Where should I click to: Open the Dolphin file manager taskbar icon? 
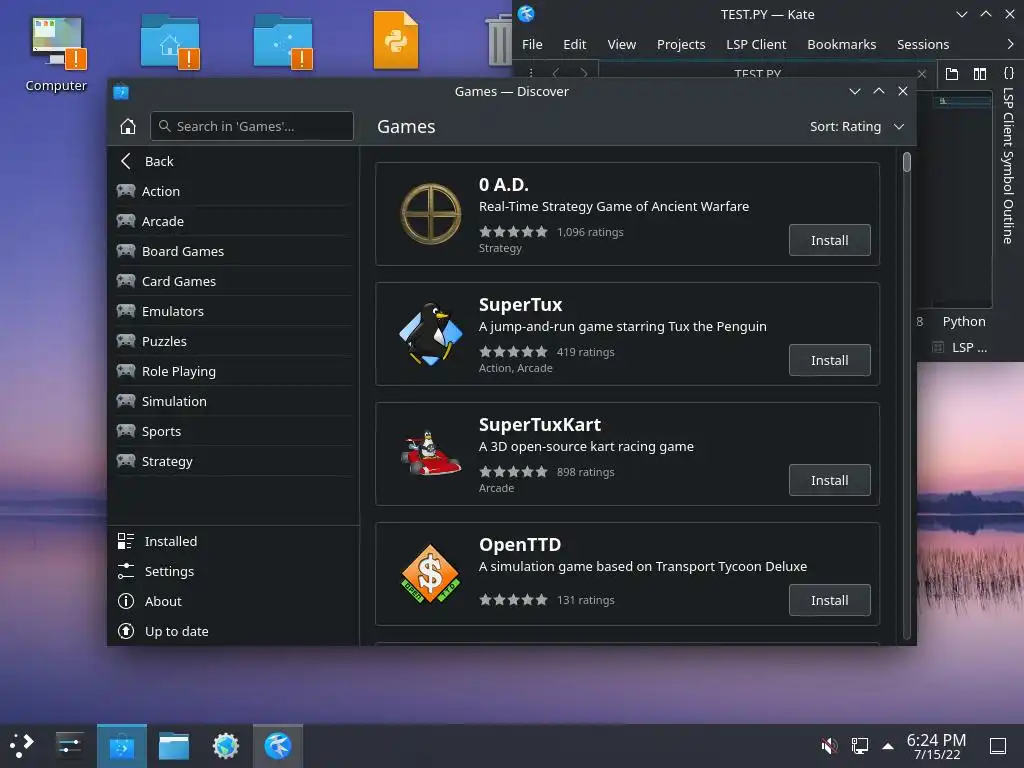(x=174, y=745)
